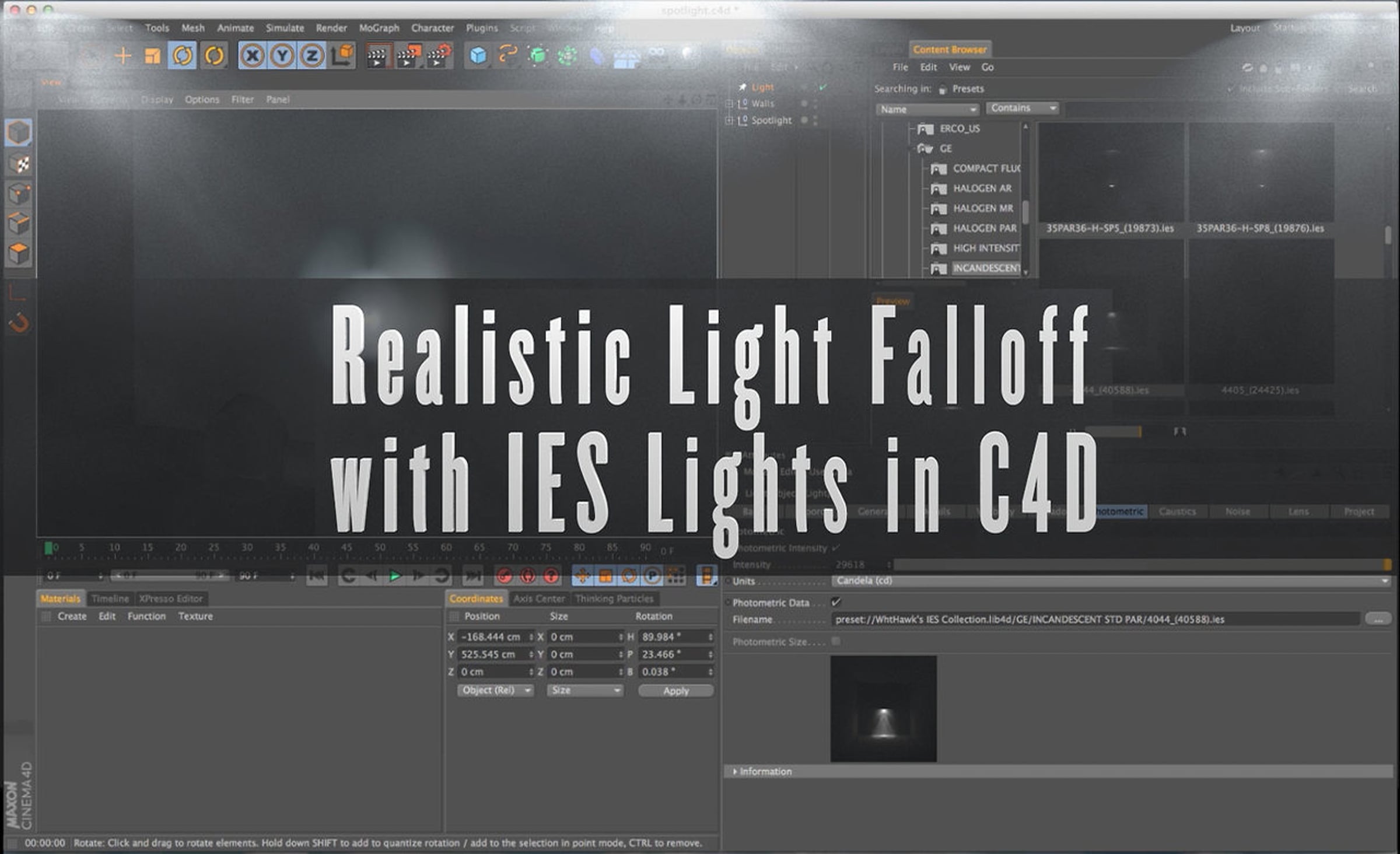Click the Scale tool icon

[x=152, y=56]
